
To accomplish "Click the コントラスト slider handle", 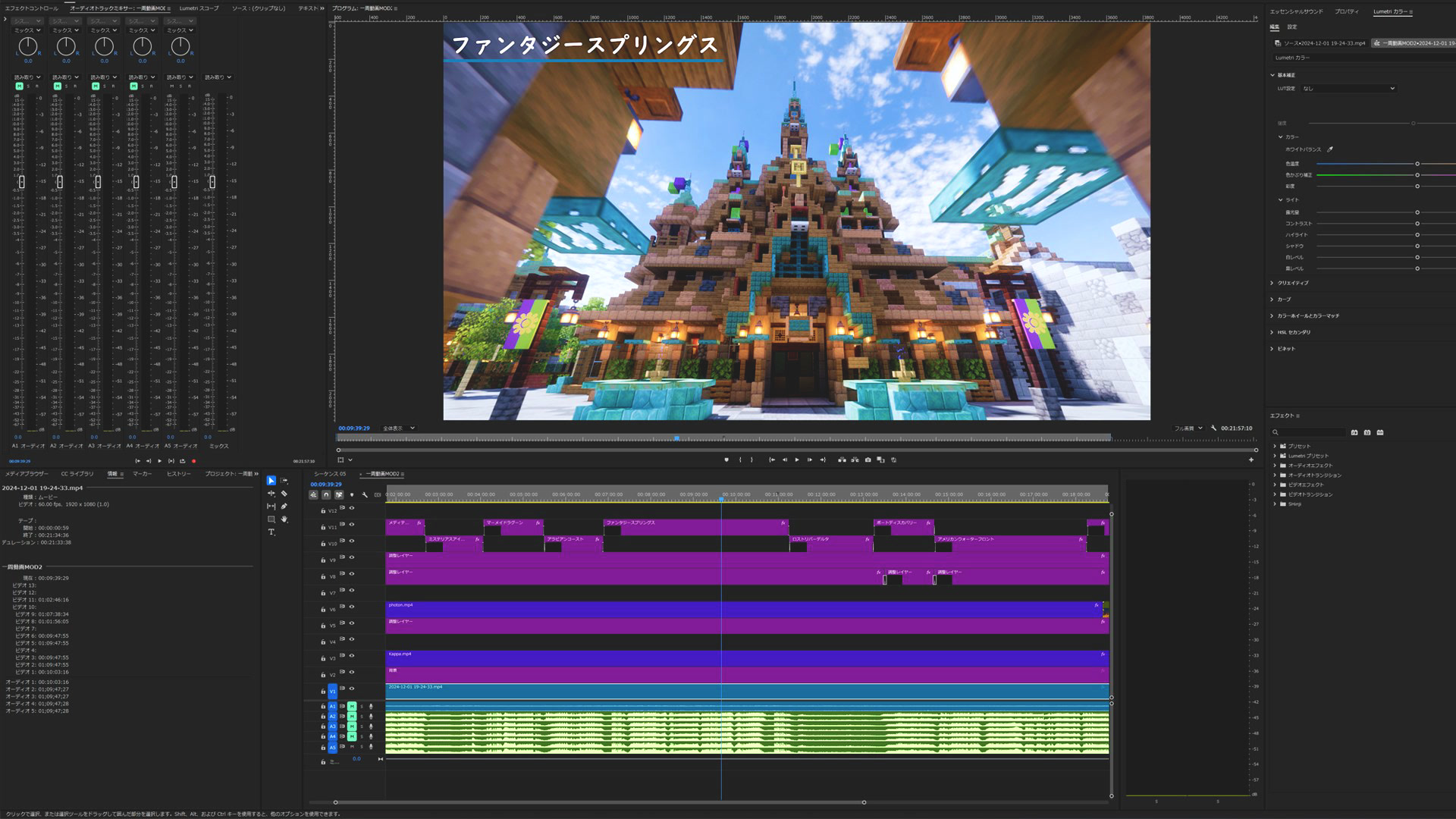I will pyautogui.click(x=1417, y=224).
